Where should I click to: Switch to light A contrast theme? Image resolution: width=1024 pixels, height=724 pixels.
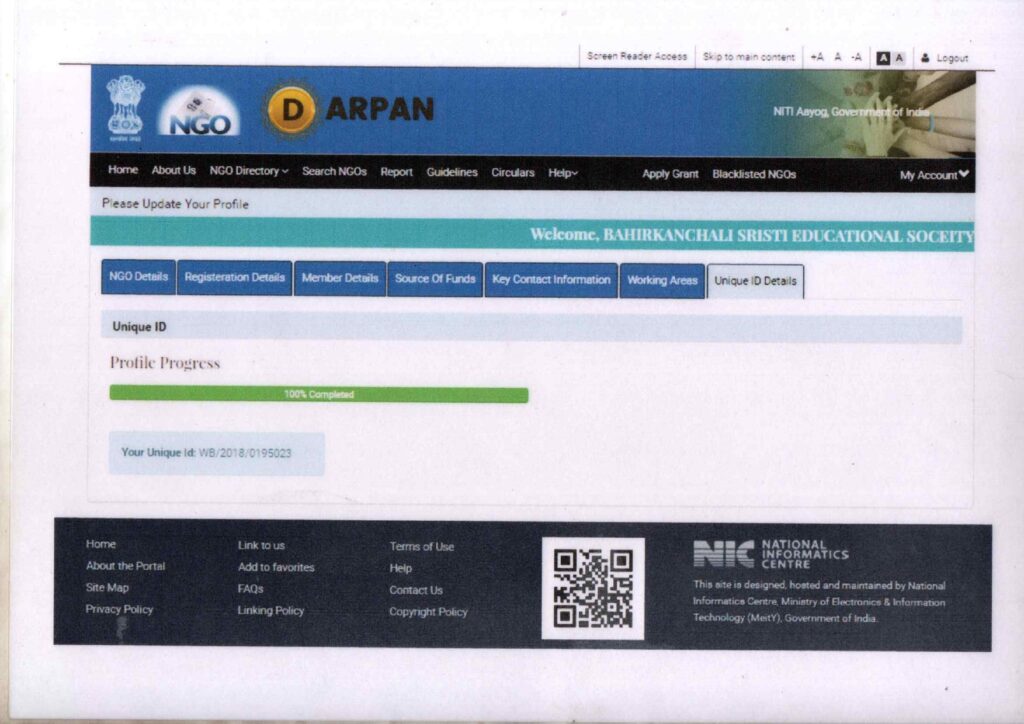tap(899, 58)
